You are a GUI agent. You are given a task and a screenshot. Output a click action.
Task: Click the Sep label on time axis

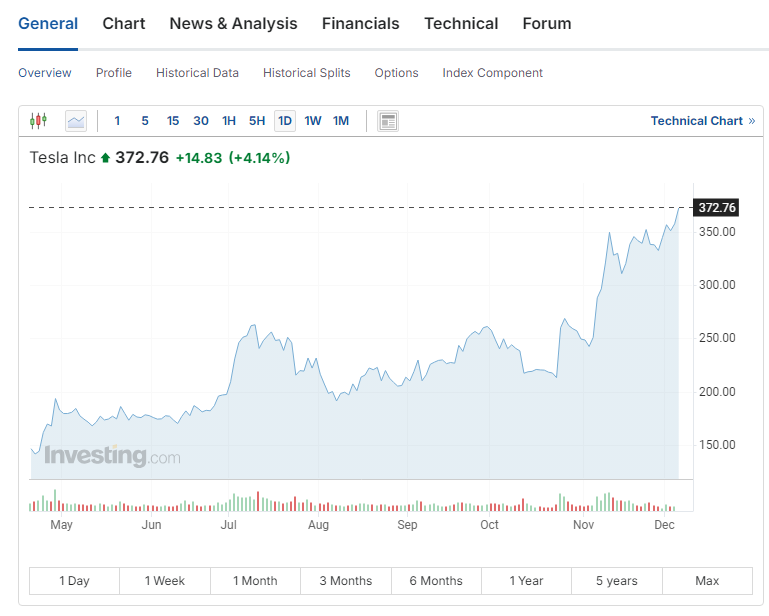pyautogui.click(x=407, y=525)
